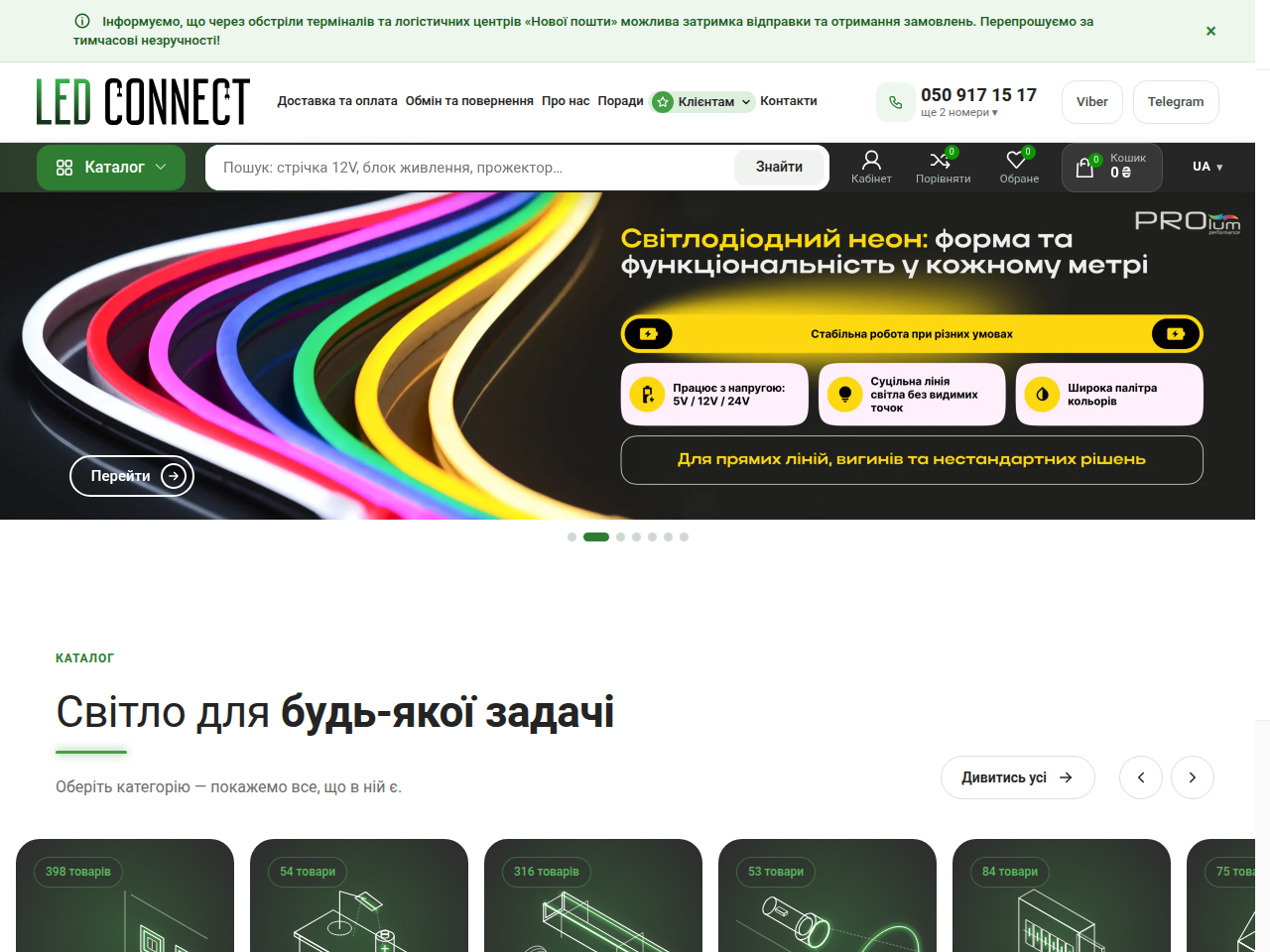
Task: Click Дивитись усі categories button
Action: [x=1018, y=777]
